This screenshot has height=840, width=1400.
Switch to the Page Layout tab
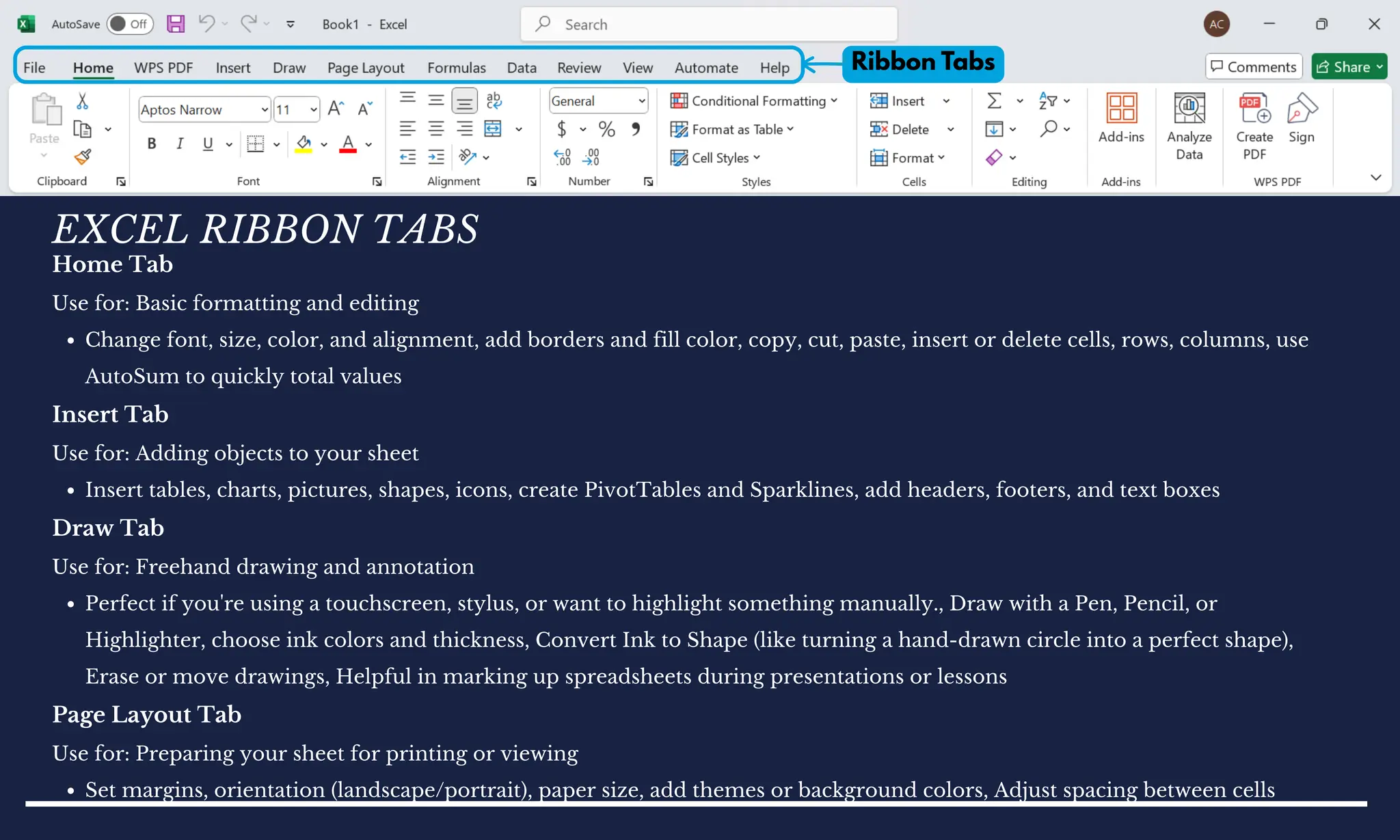coord(366,67)
